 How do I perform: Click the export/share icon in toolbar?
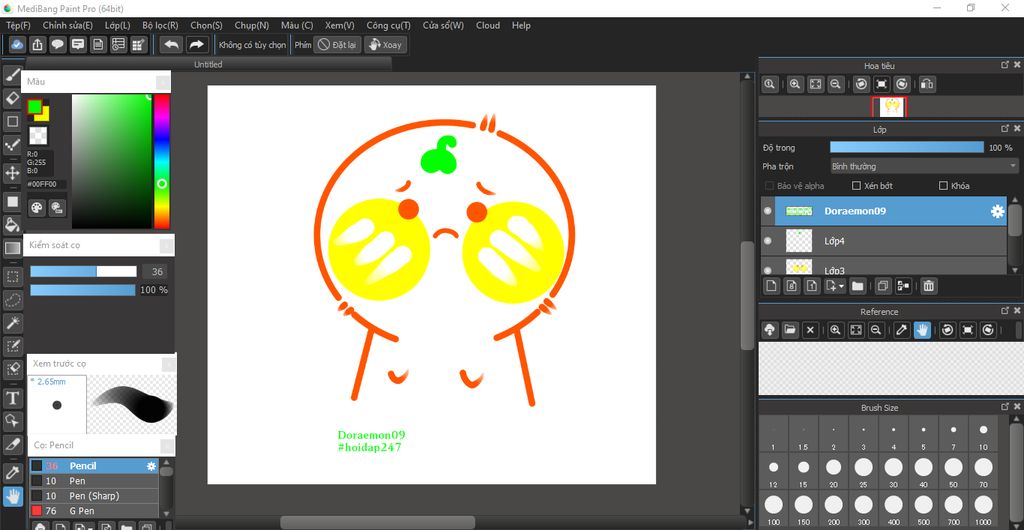click(x=38, y=44)
